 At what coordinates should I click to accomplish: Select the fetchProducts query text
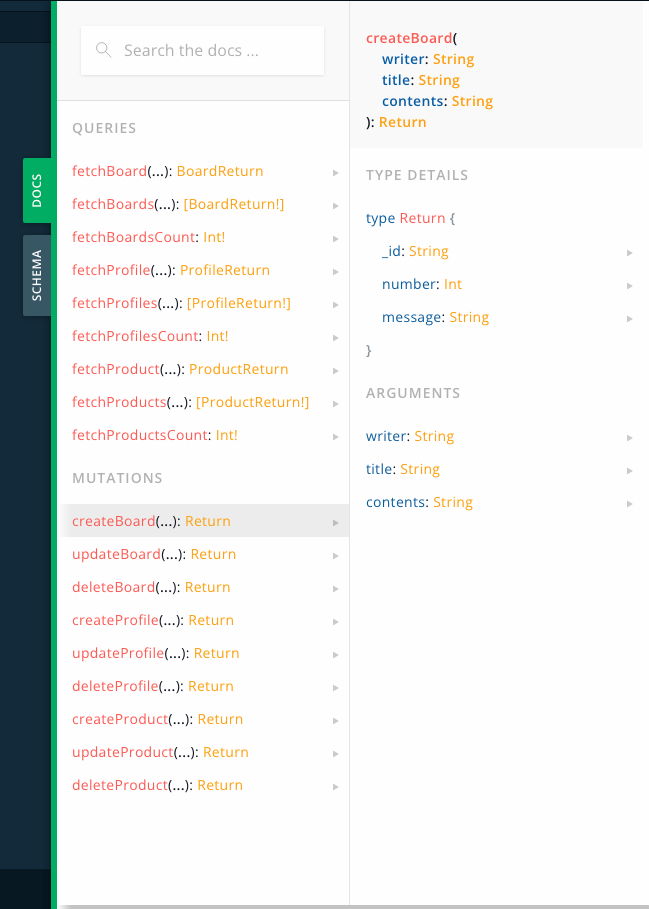(x=119, y=402)
